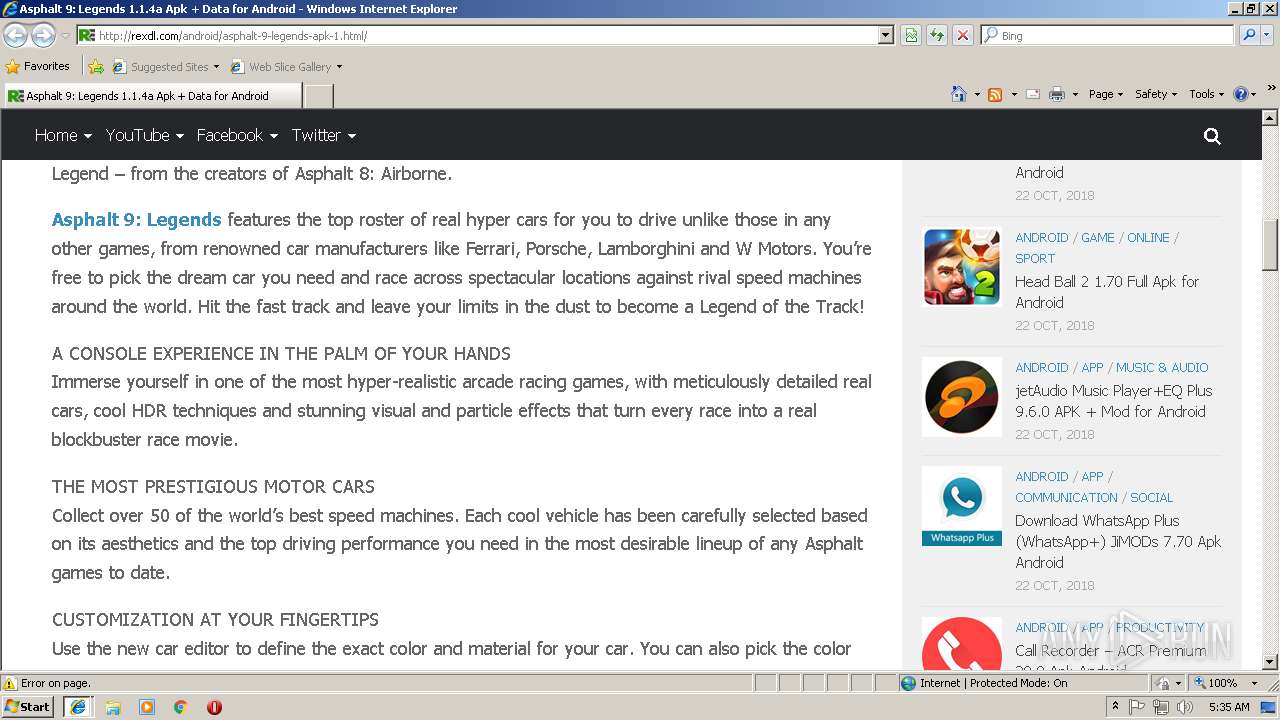Expand the Web Slice Gallery dropdown

(339, 67)
